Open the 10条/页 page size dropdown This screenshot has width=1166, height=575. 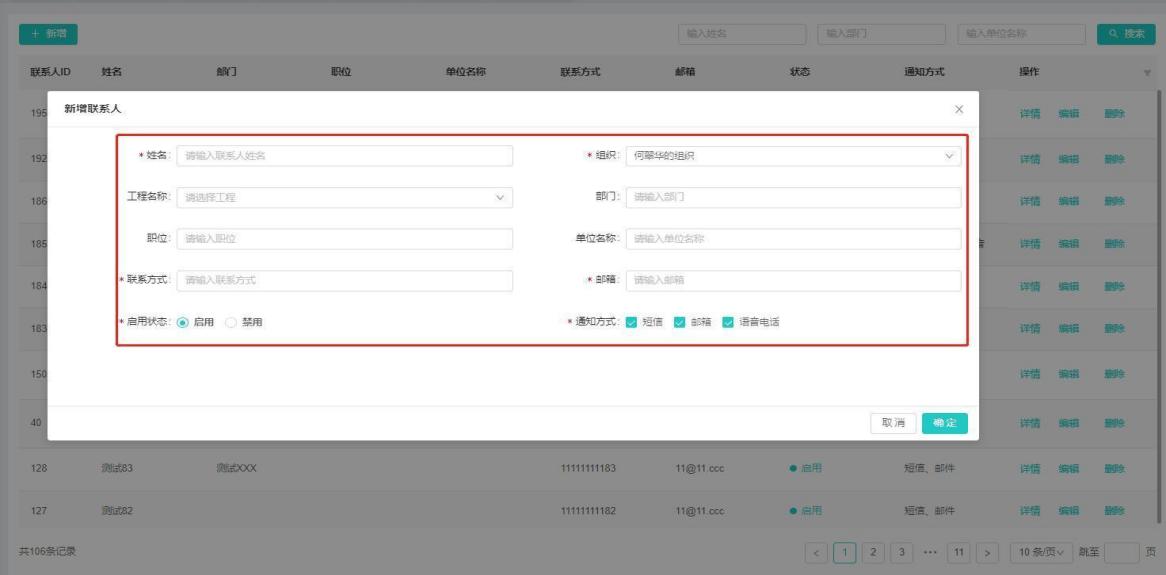pos(1040,551)
